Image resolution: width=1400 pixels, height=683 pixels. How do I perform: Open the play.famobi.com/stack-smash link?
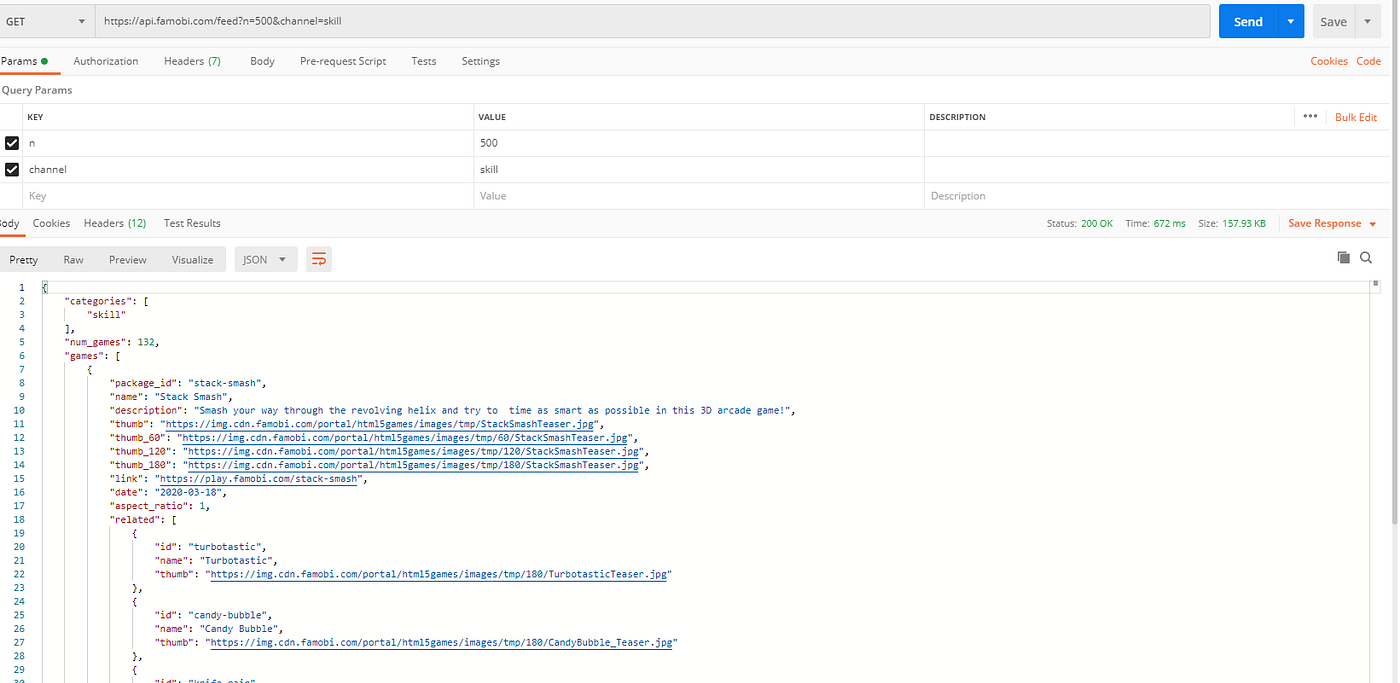pyautogui.click(x=260, y=479)
